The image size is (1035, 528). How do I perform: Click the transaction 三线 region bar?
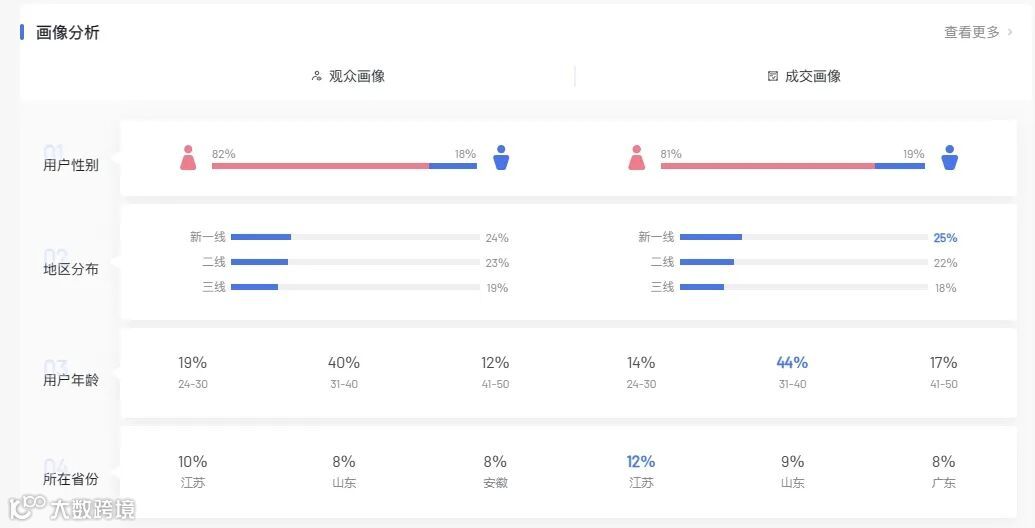click(x=803, y=287)
